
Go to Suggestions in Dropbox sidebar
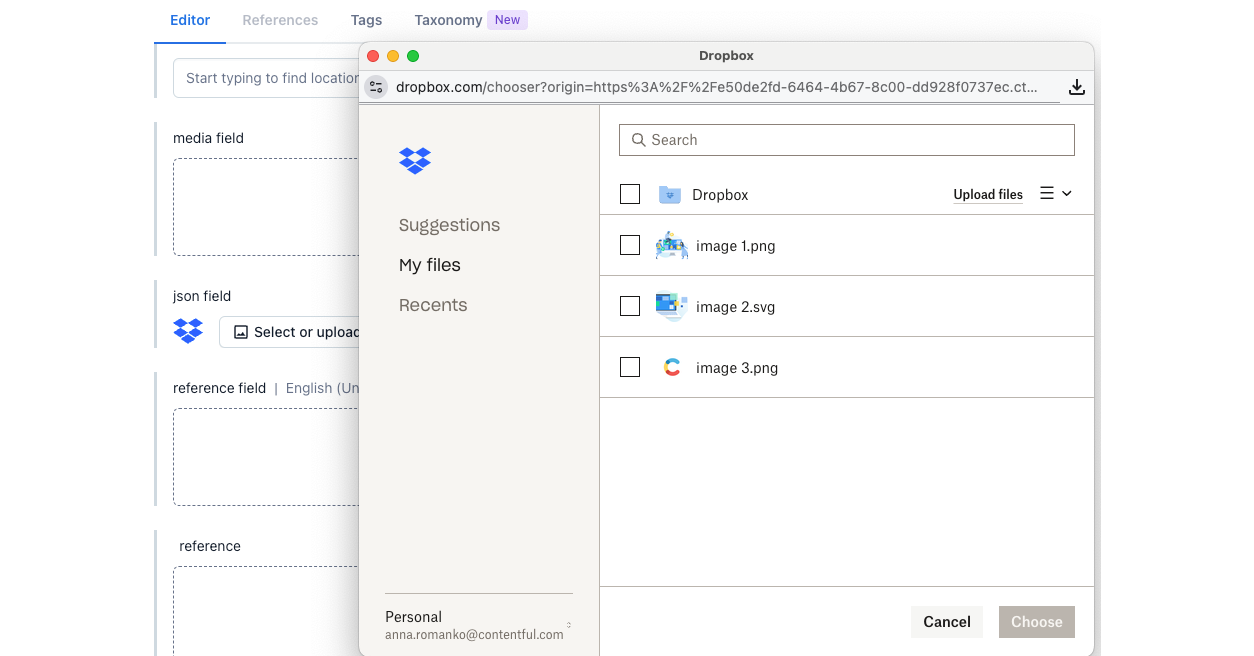449,225
